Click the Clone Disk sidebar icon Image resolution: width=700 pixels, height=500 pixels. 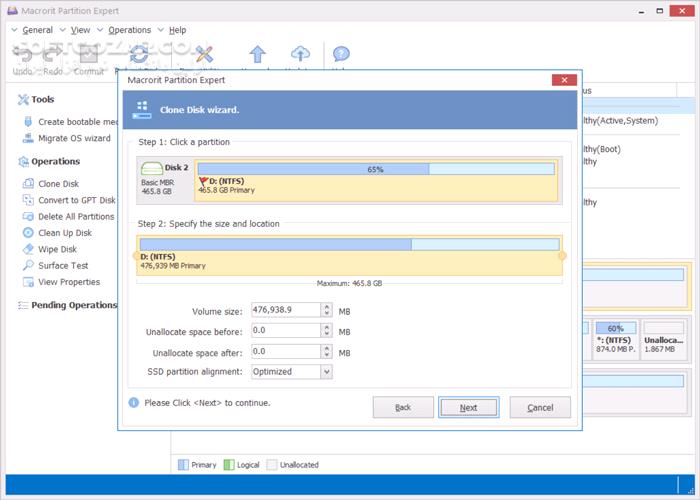tap(28, 183)
